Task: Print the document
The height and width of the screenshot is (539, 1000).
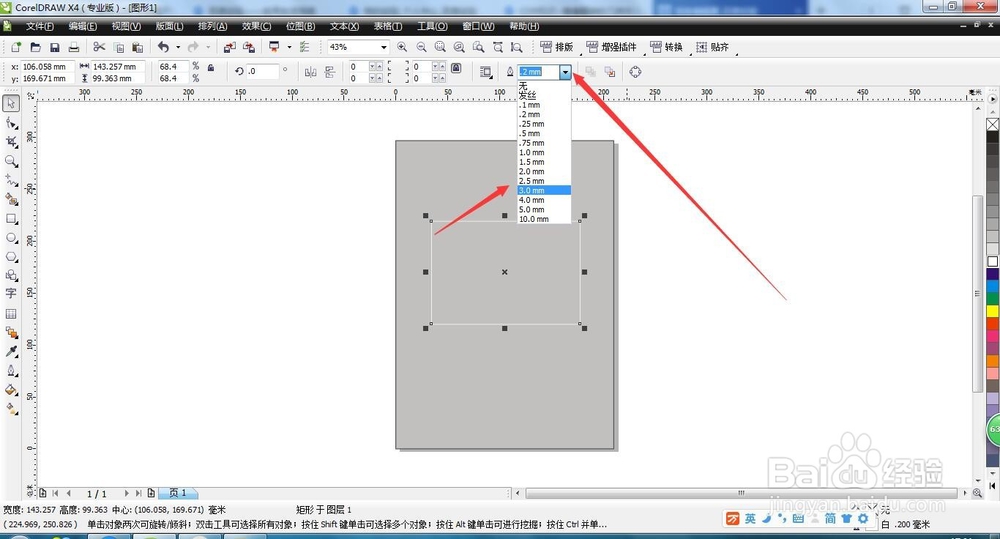Action: pos(74,47)
